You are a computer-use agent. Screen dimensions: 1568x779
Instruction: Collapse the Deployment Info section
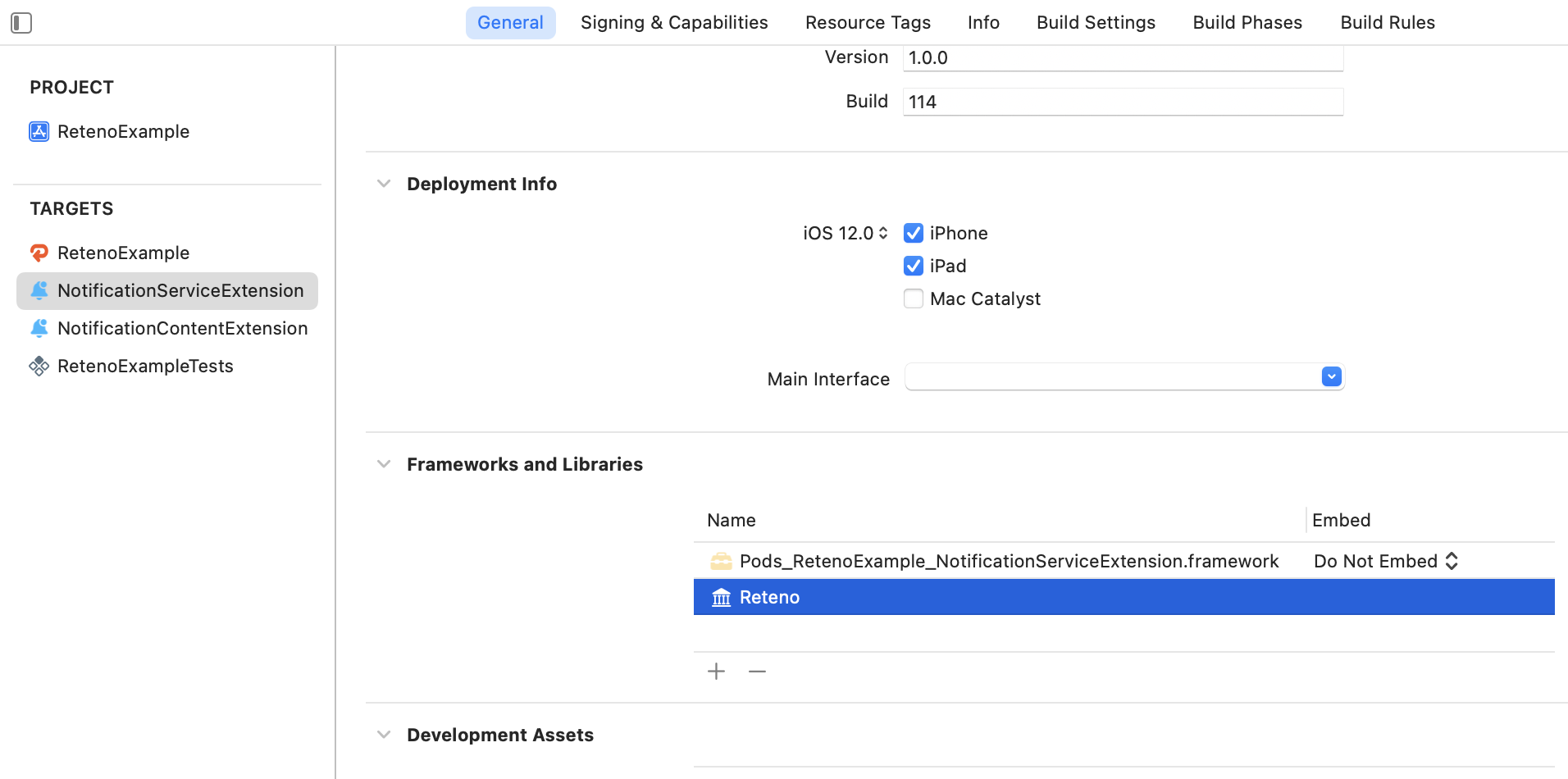pos(384,184)
